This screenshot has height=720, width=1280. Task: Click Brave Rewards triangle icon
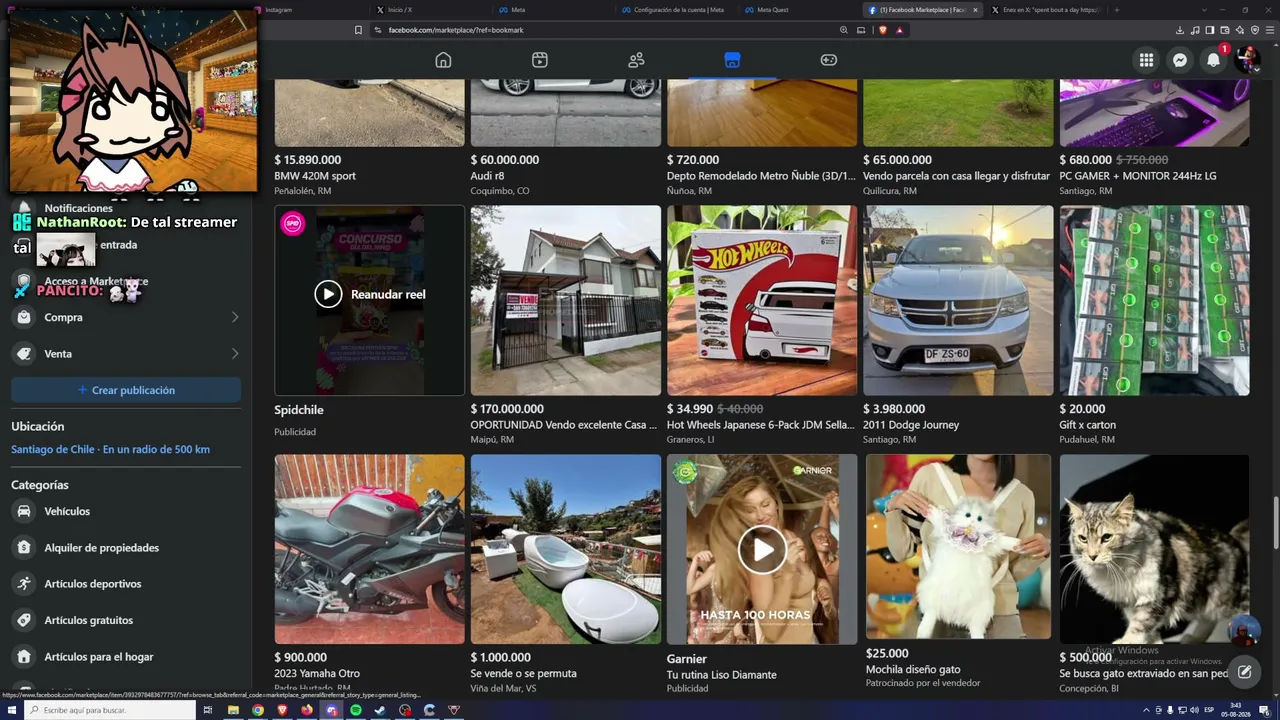tap(899, 30)
